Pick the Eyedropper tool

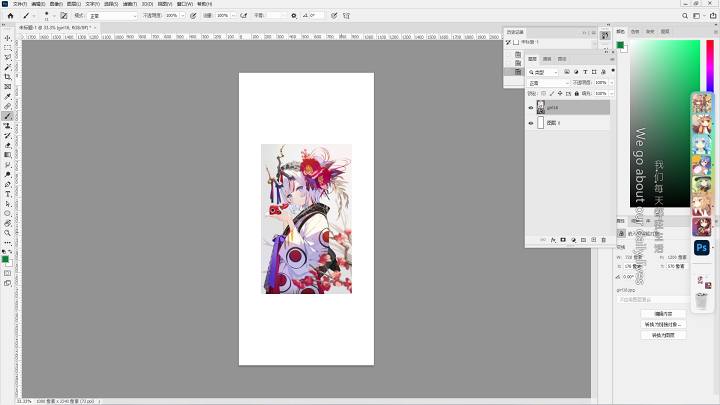click(x=7, y=96)
